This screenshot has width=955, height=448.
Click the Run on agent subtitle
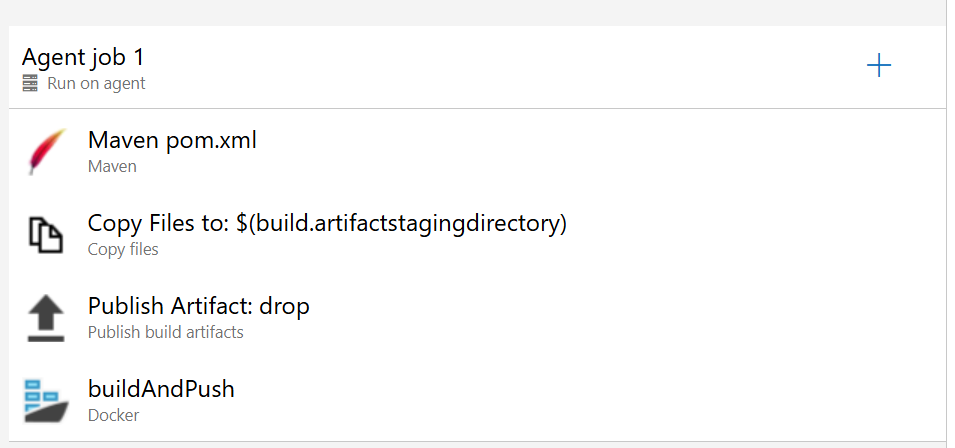coord(96,84)
